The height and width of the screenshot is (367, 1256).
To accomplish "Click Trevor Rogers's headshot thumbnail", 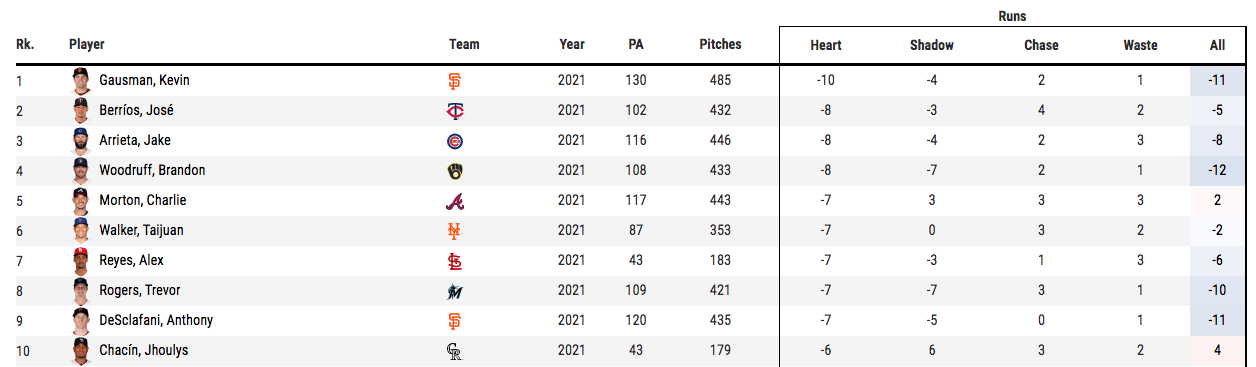I will [x=81, y=291].
